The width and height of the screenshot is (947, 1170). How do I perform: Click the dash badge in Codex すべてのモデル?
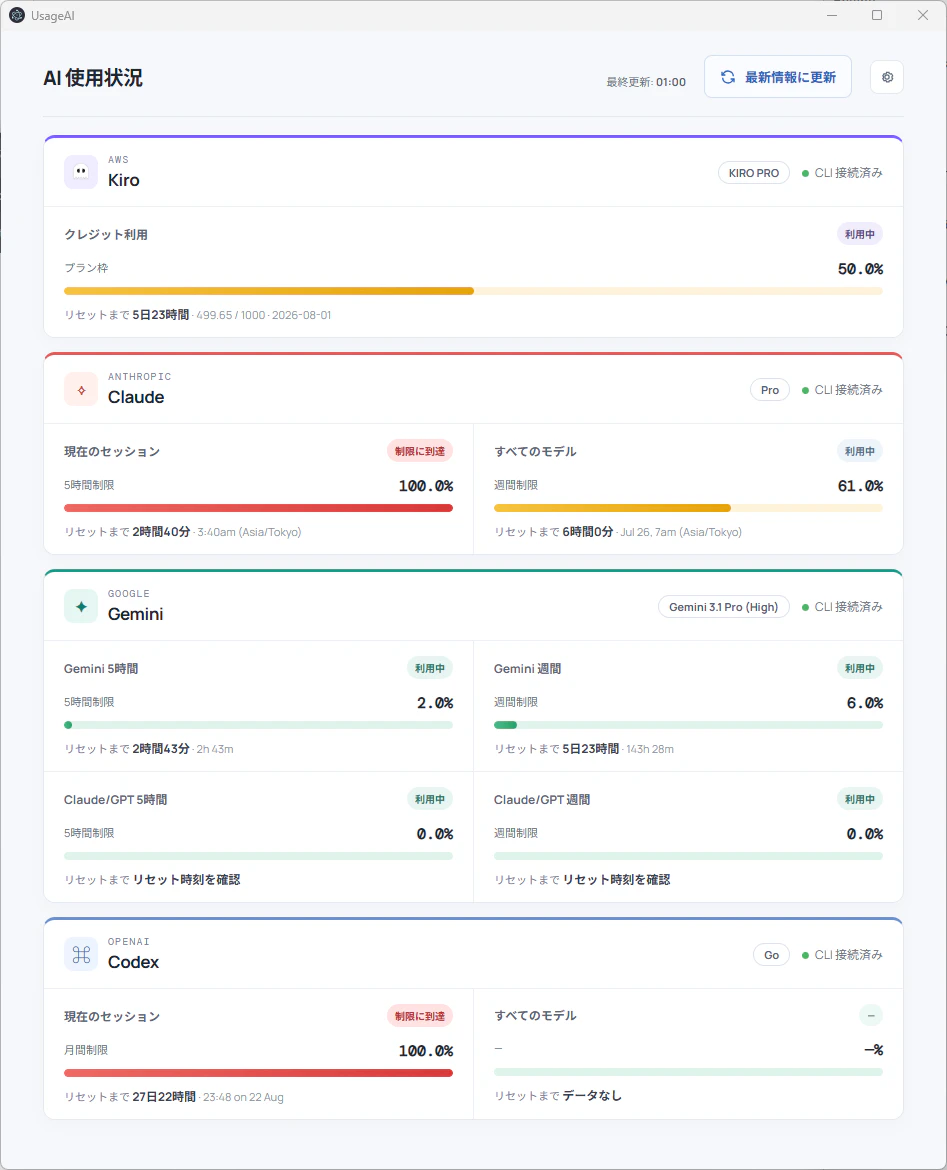pos(871,1016)
